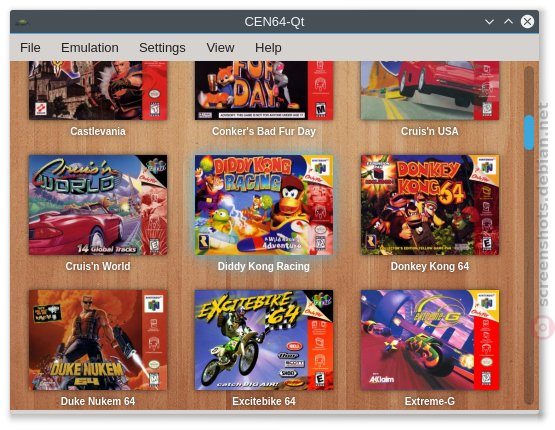The image size is (555, 430).
Task: Open the Settings menu
Action: click(162, 48)
